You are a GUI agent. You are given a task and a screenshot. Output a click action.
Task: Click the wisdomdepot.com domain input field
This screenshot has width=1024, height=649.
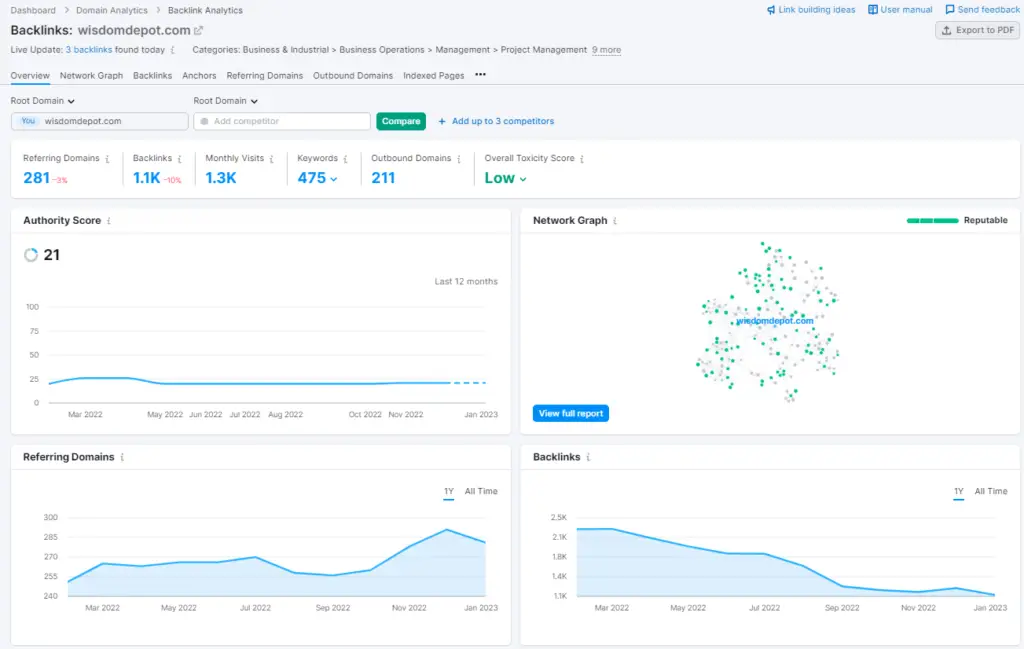tap(100, 121)
